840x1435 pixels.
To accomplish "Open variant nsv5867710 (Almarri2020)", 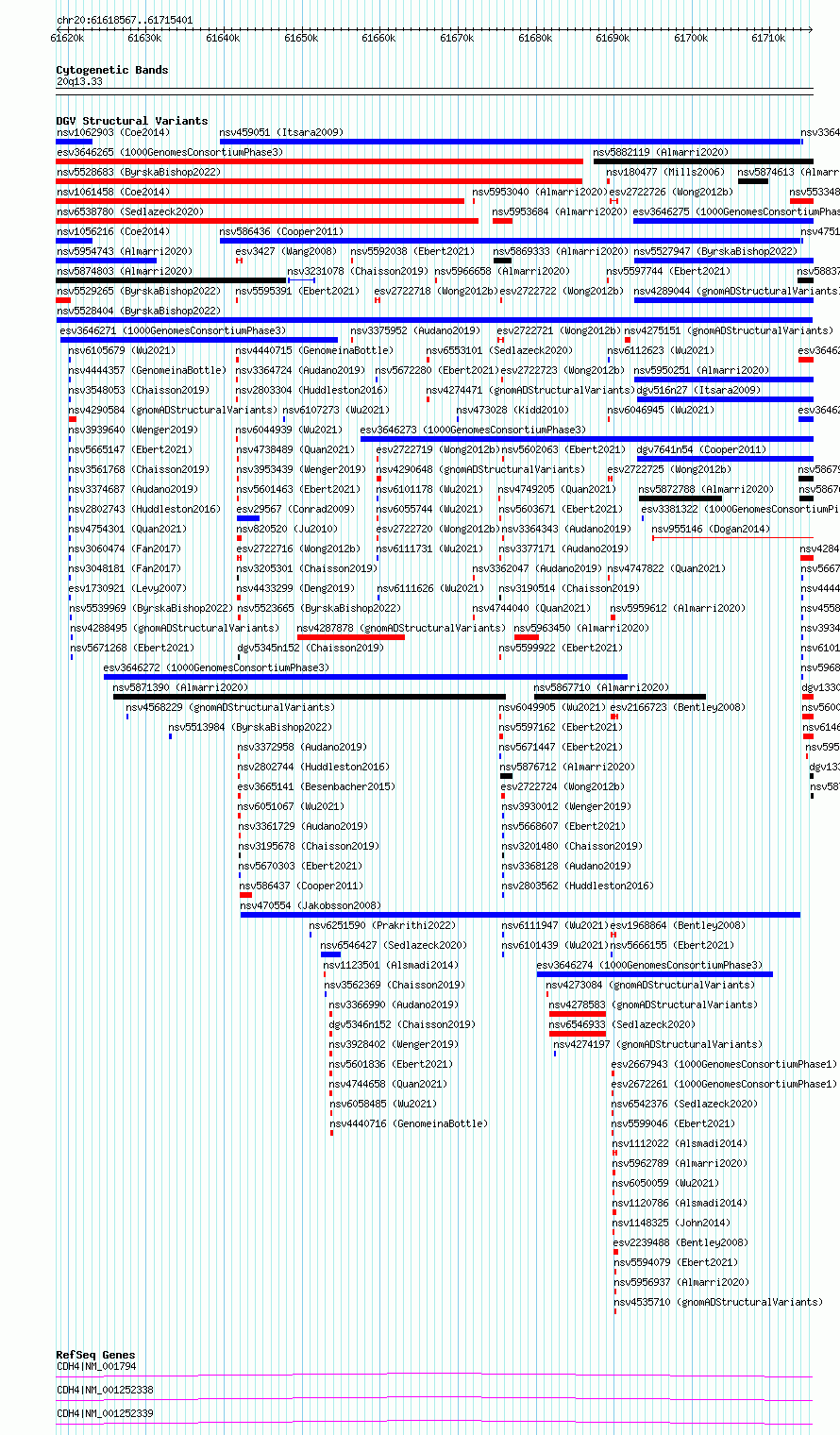I will (601, 688).
